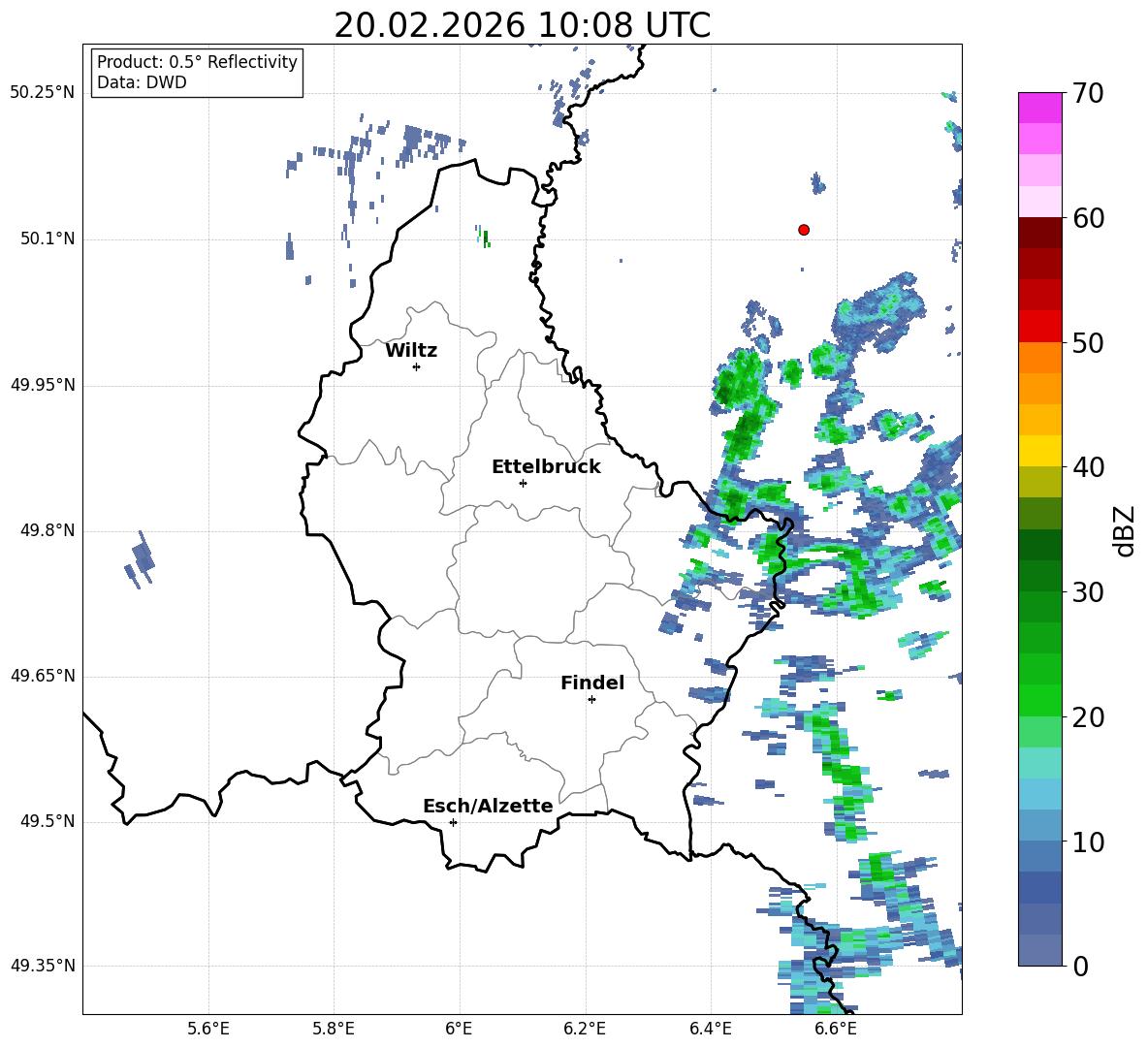Image resolution: width=1148 pixels, height=1048 pixels.
Task: Click the Esch/Alzette city label
Action: 488,807
